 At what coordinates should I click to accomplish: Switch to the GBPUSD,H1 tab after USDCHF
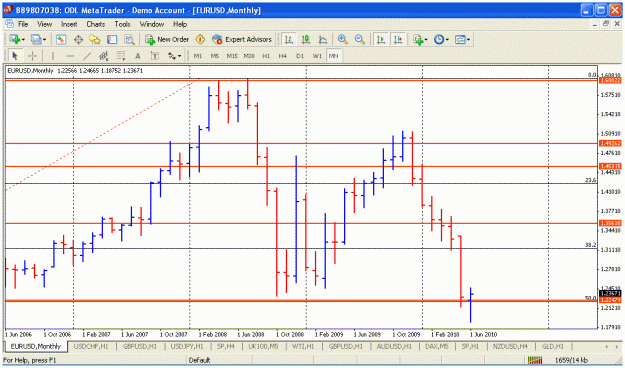coord(140,346)
